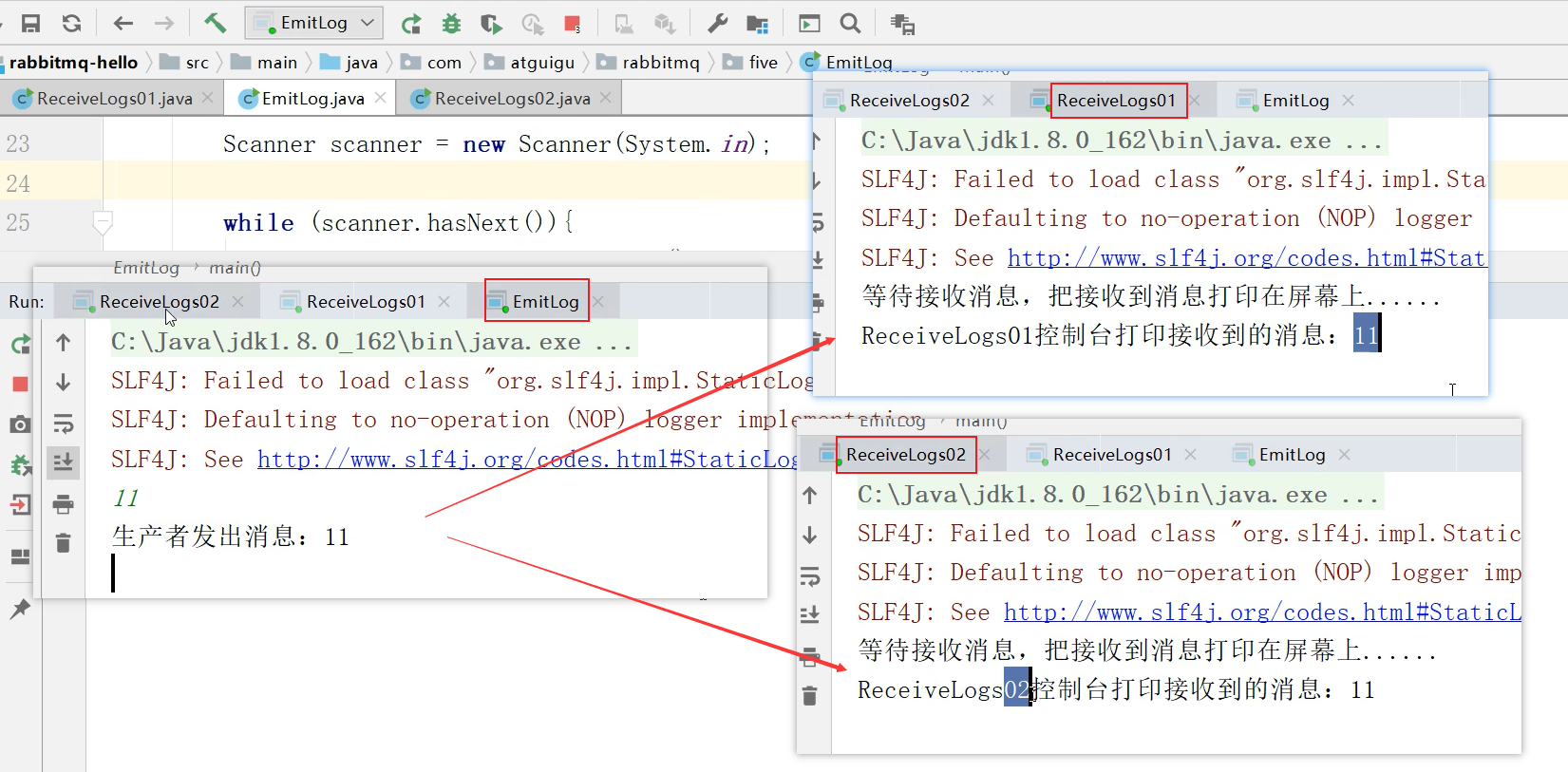Close the EmitLog.java editor tab
Image resolution: width=1568 pixels, height=772 pixels.
point(380,98)
